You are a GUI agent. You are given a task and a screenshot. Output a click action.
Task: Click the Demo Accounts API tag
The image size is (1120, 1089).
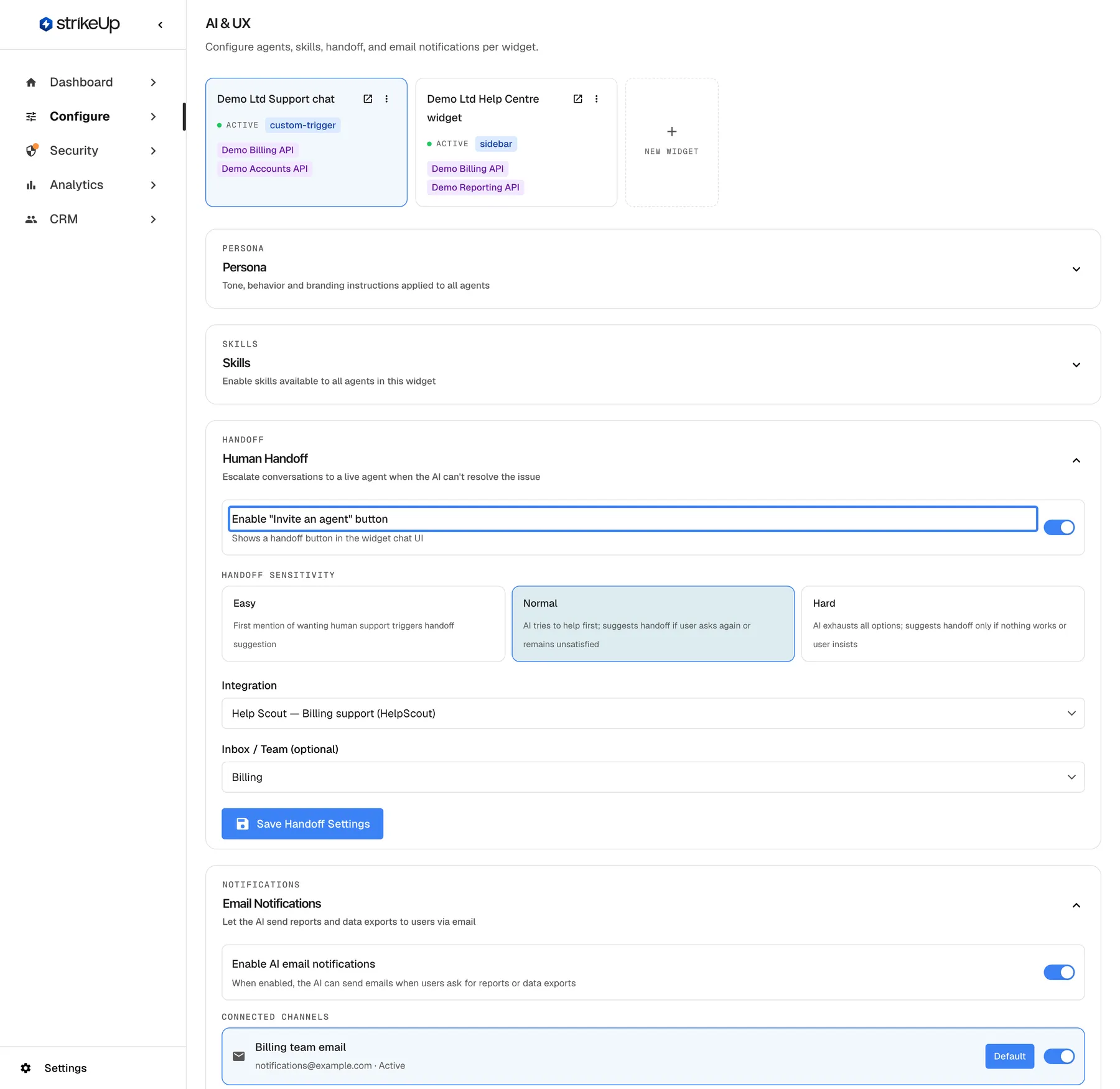click(x=264, y=169)
